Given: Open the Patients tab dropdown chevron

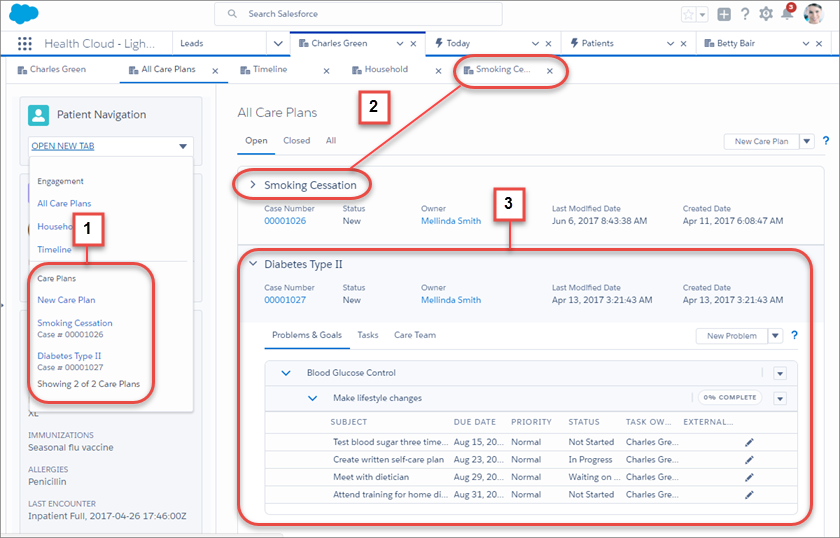Looking at the screenshot, I should [670, 44].
